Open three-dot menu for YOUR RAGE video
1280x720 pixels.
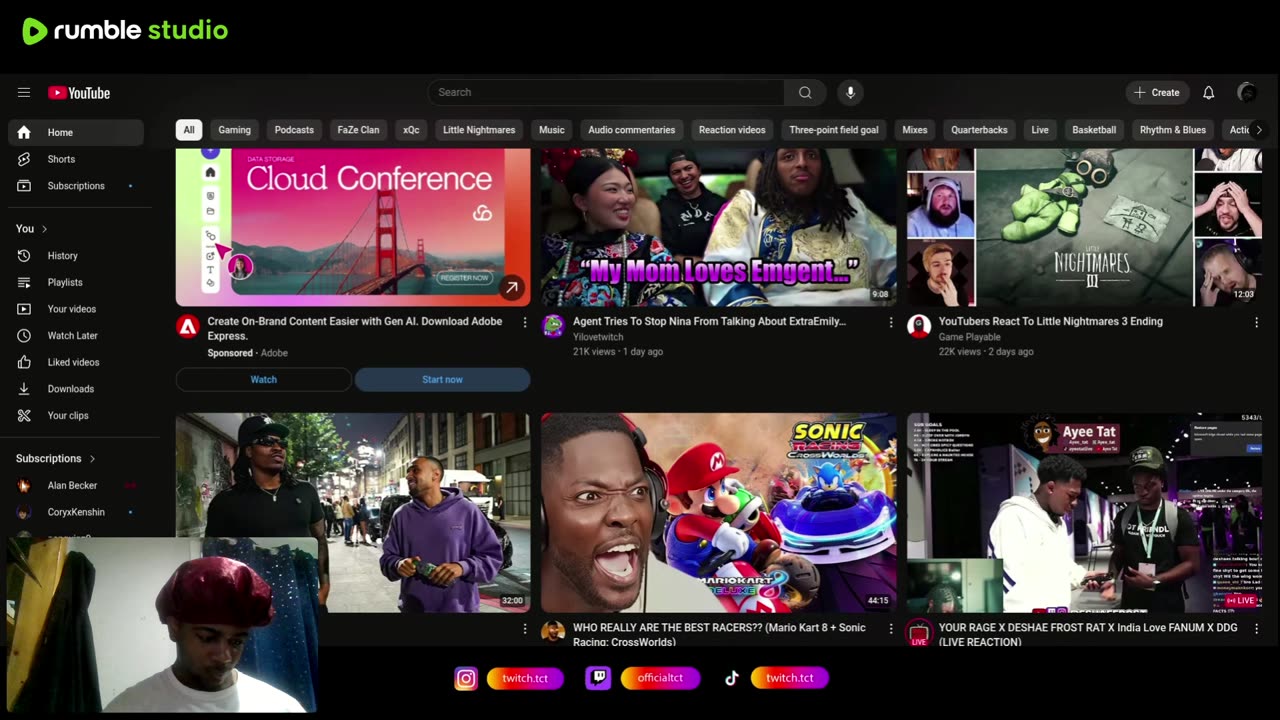[1257, 629]
